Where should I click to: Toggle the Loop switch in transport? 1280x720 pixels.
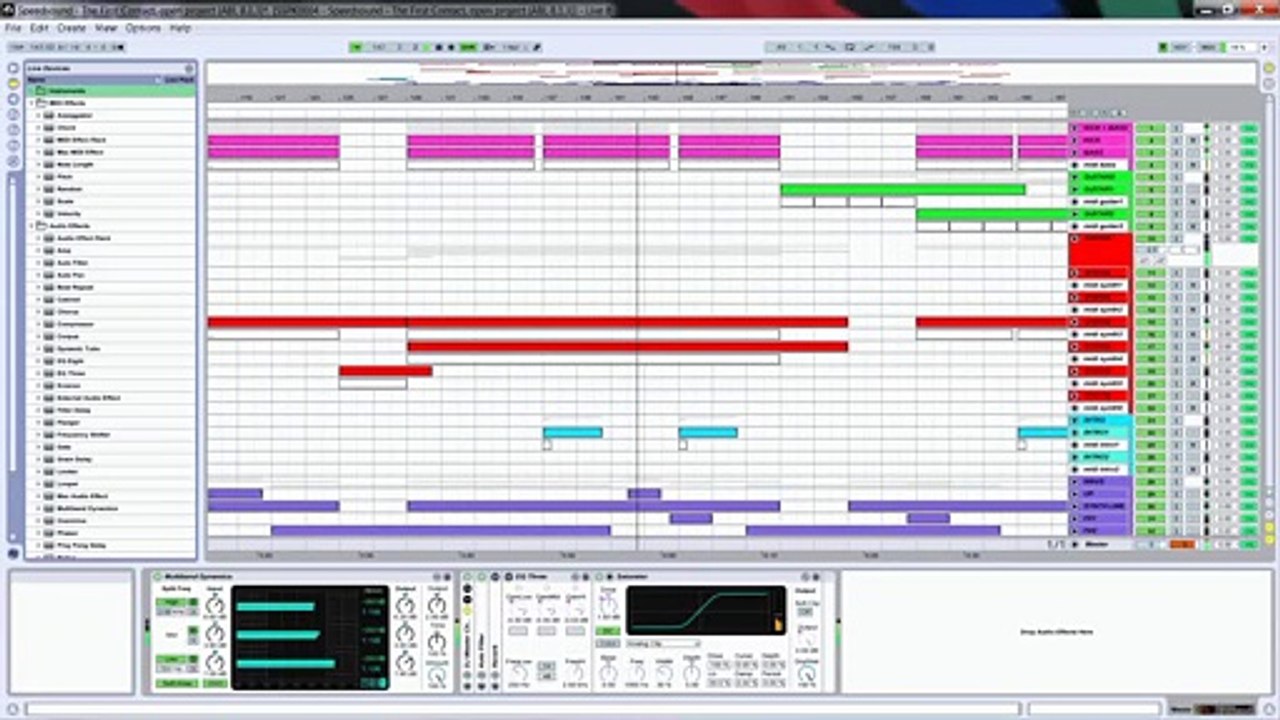[849, 47]
